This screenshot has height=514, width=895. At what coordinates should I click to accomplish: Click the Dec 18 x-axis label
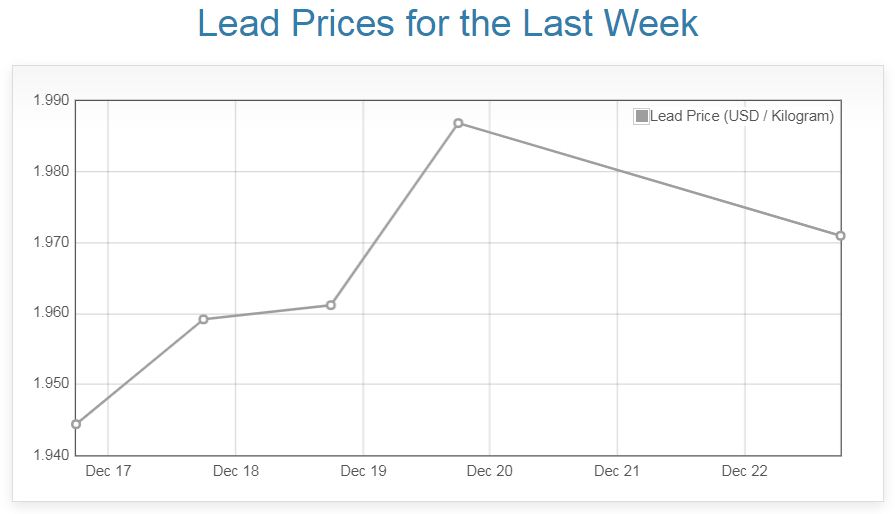(236, 471)
